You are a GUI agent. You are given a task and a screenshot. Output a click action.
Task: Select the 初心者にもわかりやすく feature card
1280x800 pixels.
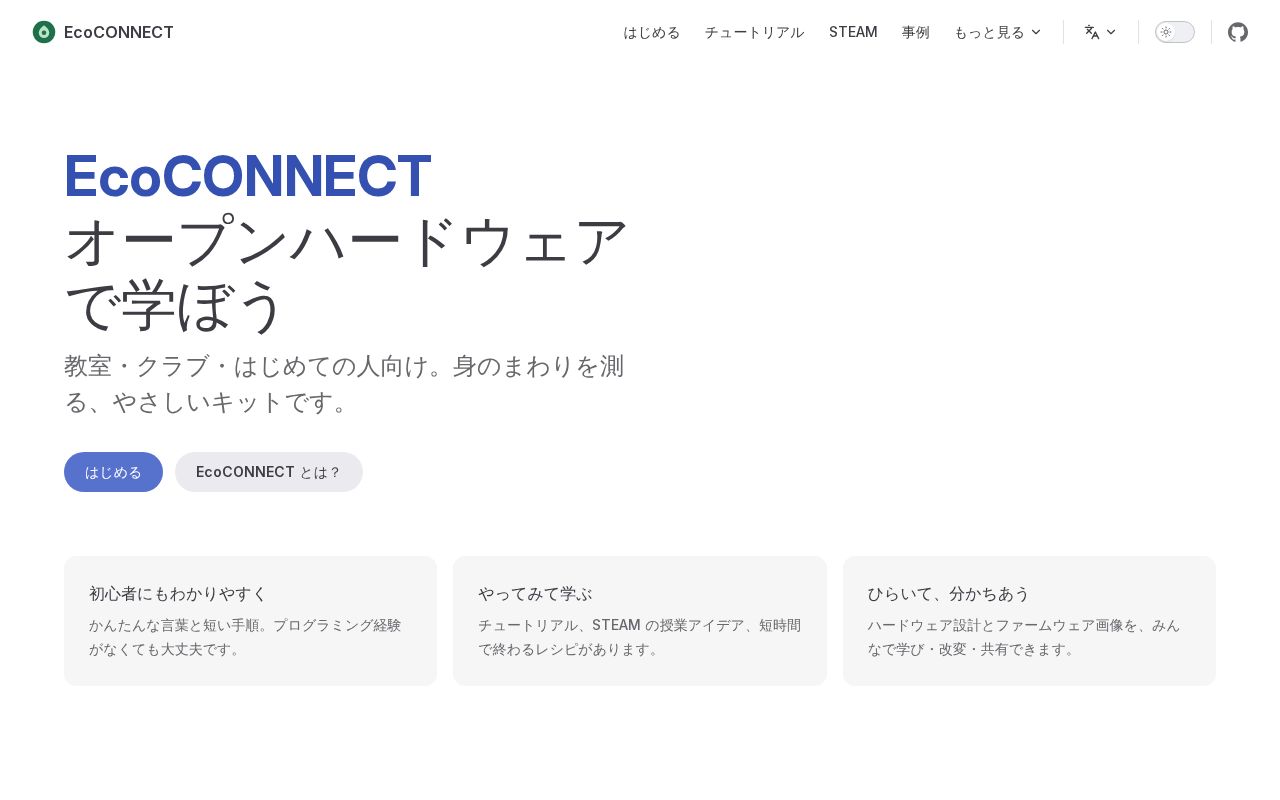(250, 621)
